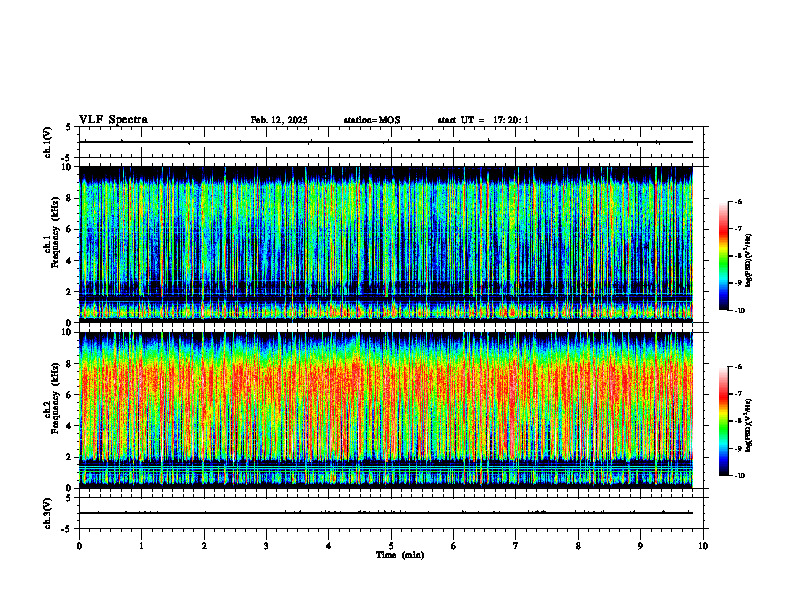792x612 pixels.
Task: Click the "-6" label on ch.1 colorbar
Action: click(739, 202)
